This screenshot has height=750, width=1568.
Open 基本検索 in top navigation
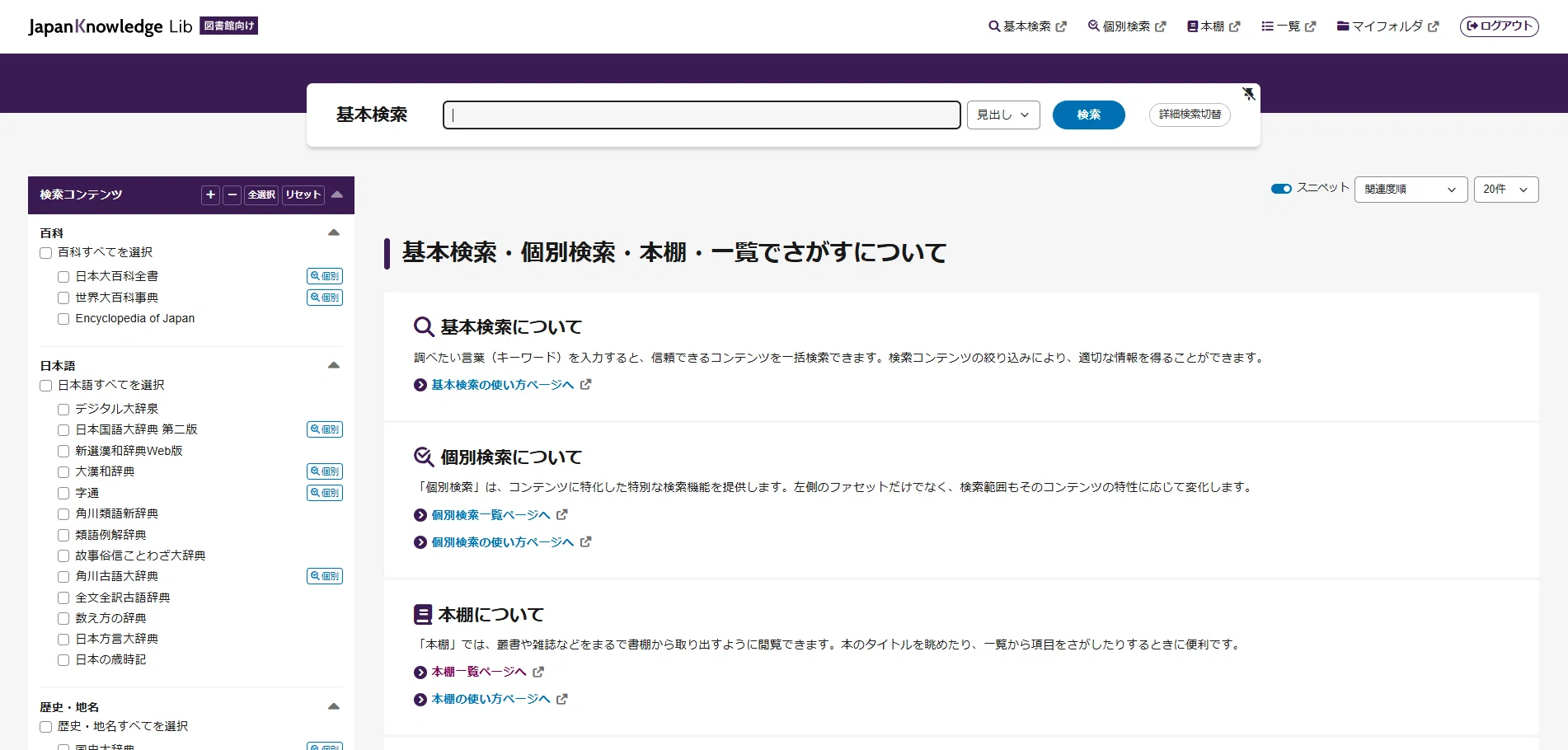1027,26
